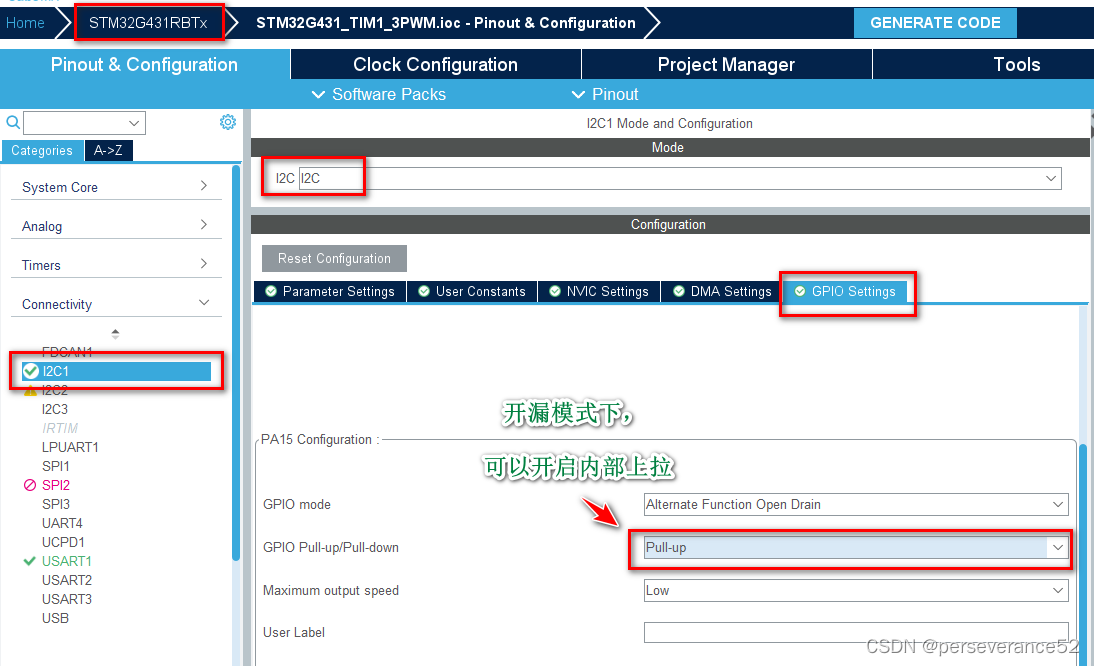Switch to the Tools tab

(1017, 64)
